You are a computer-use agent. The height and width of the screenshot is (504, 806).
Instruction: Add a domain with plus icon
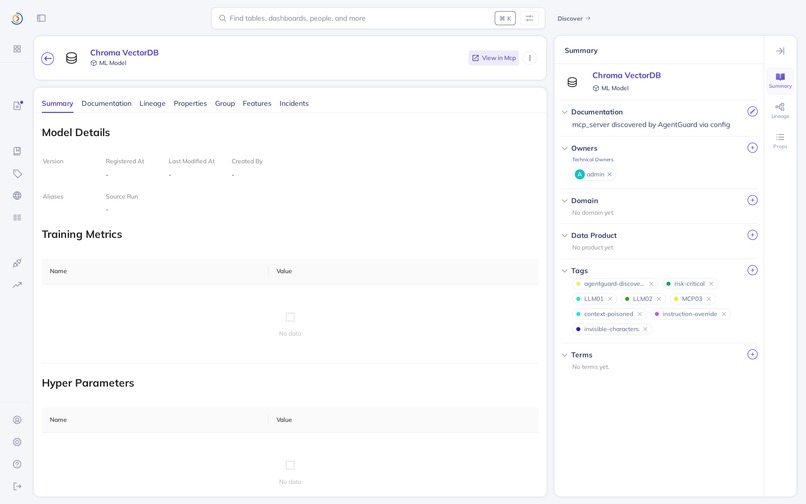(752, 200)
